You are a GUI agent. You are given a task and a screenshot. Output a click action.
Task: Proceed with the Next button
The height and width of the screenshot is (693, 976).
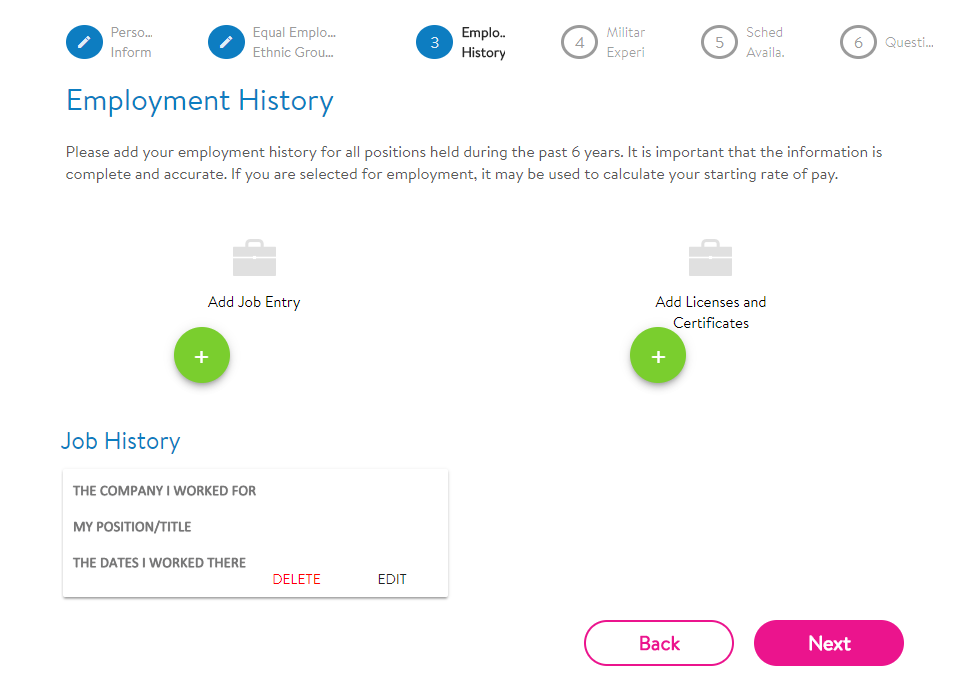pos(828,643)
